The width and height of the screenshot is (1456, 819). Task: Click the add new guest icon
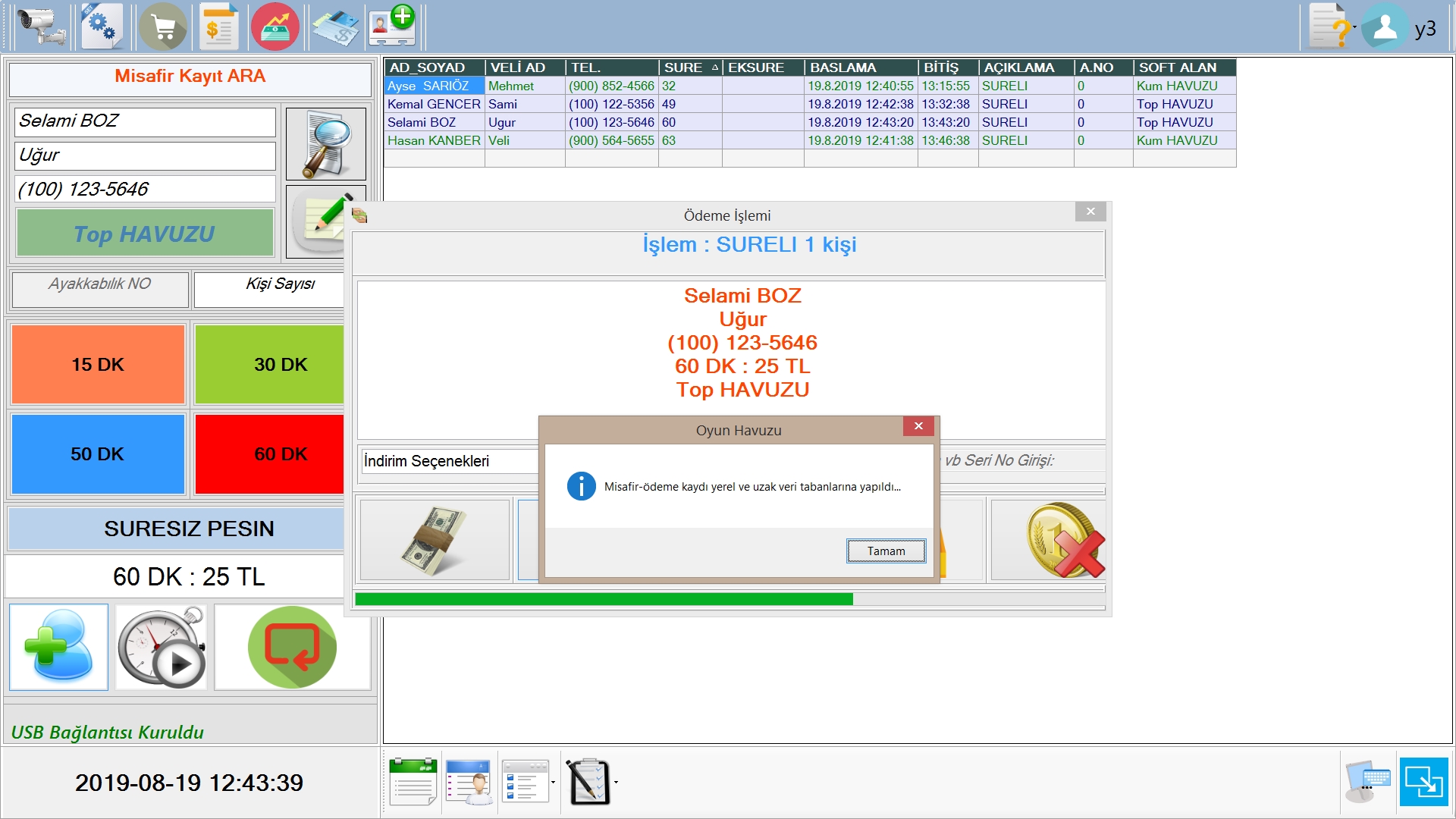point(58,648)
